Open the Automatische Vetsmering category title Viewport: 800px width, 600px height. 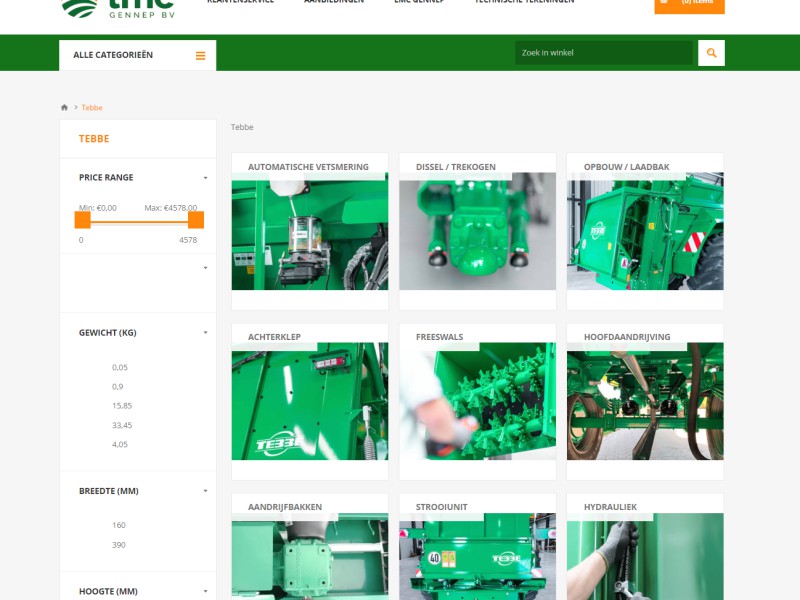click(308, 167)
